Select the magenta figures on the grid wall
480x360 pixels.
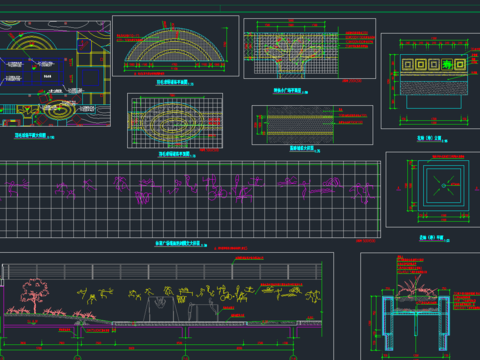click(x=190, y=189)
